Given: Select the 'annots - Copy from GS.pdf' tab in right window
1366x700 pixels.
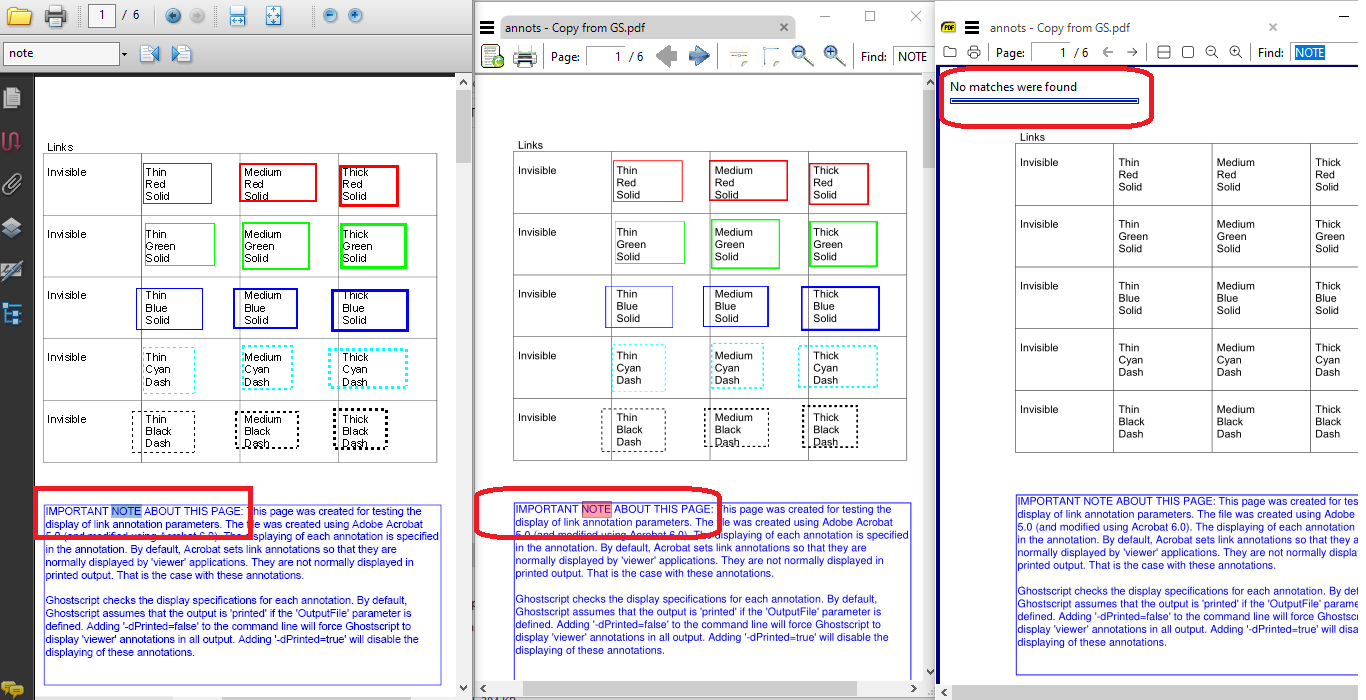Looking at the screenshot, I should tap(1060, 28).
